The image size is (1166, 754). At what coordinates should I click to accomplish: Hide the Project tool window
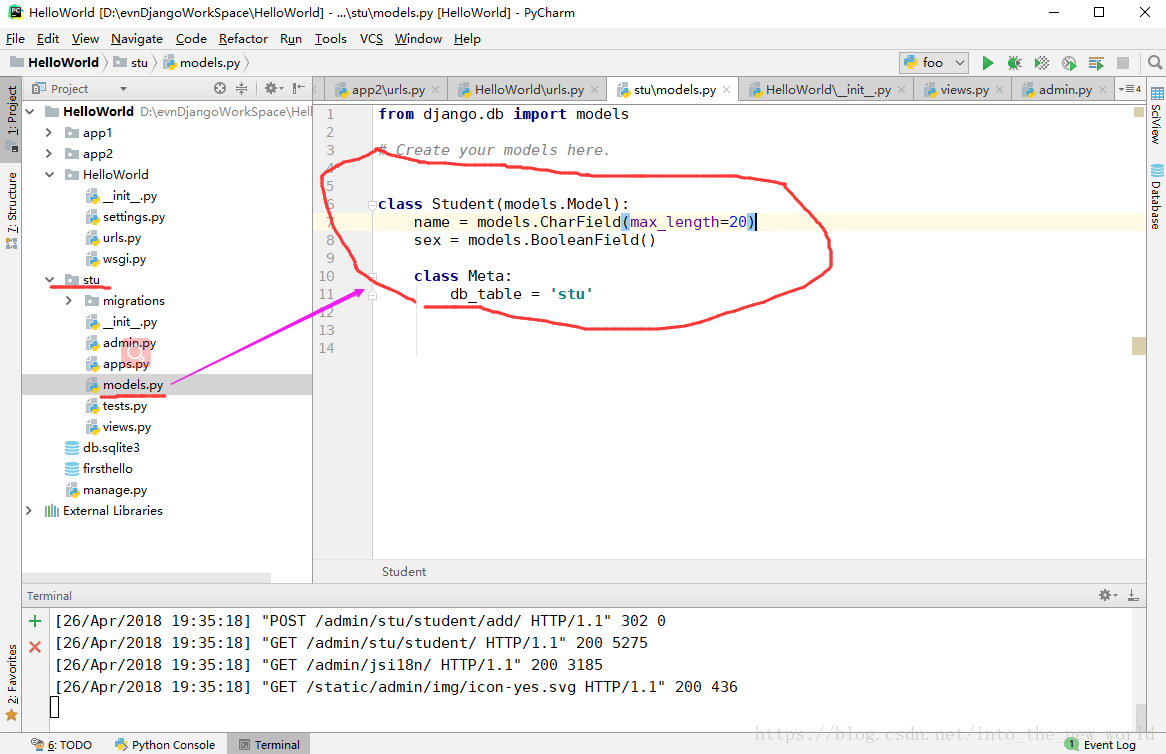click(x=299, y=88)
